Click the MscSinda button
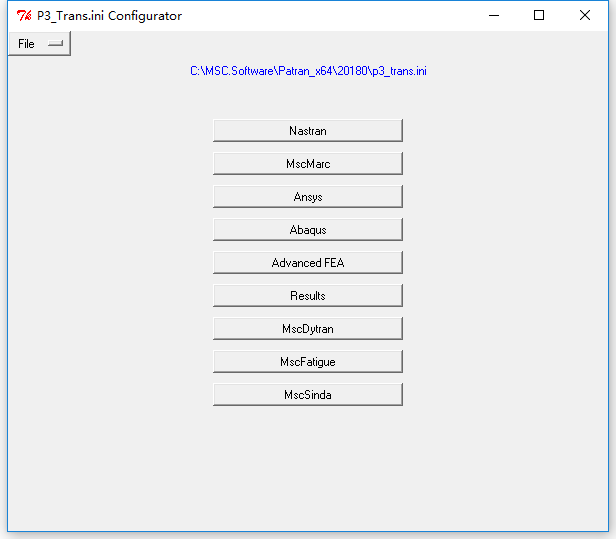The image size is (616, 539). pyautogui.click(x=308, y=394)
